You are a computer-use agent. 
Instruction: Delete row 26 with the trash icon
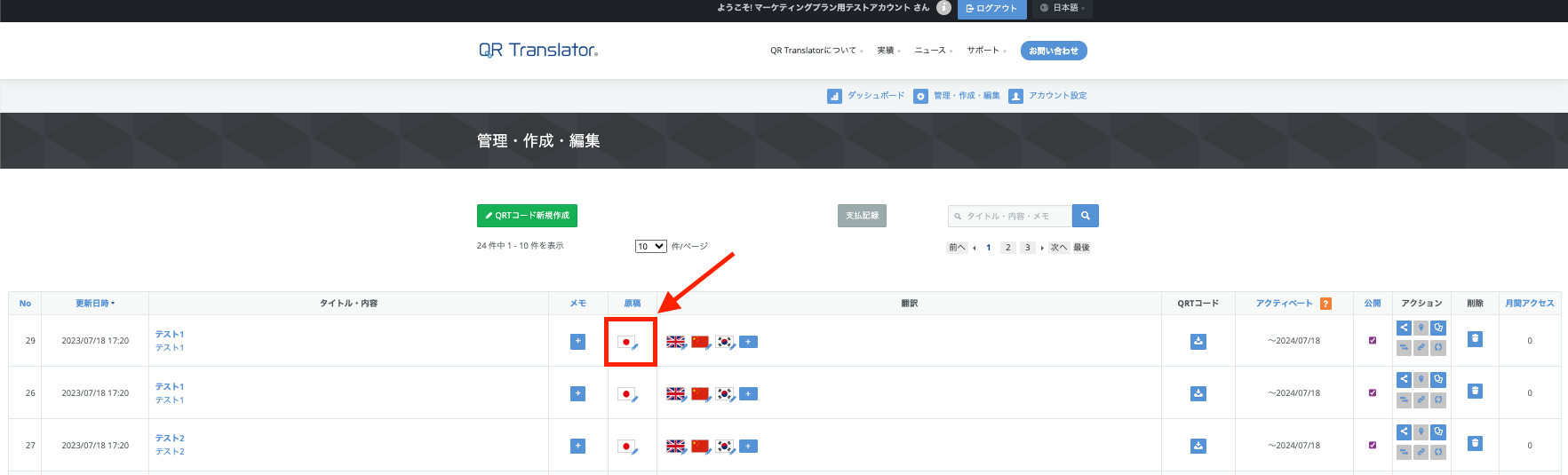[1475, 391]
